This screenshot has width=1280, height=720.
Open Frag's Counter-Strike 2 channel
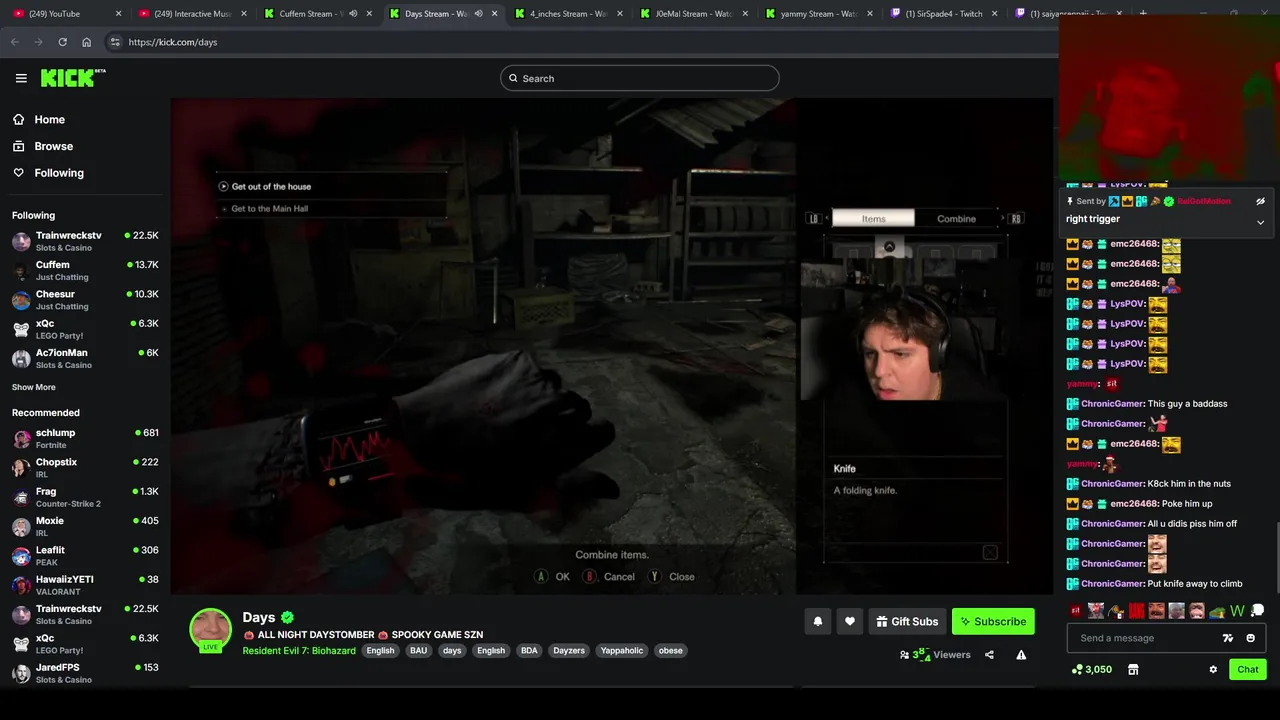pyautogui.click(x=85, y=497)
